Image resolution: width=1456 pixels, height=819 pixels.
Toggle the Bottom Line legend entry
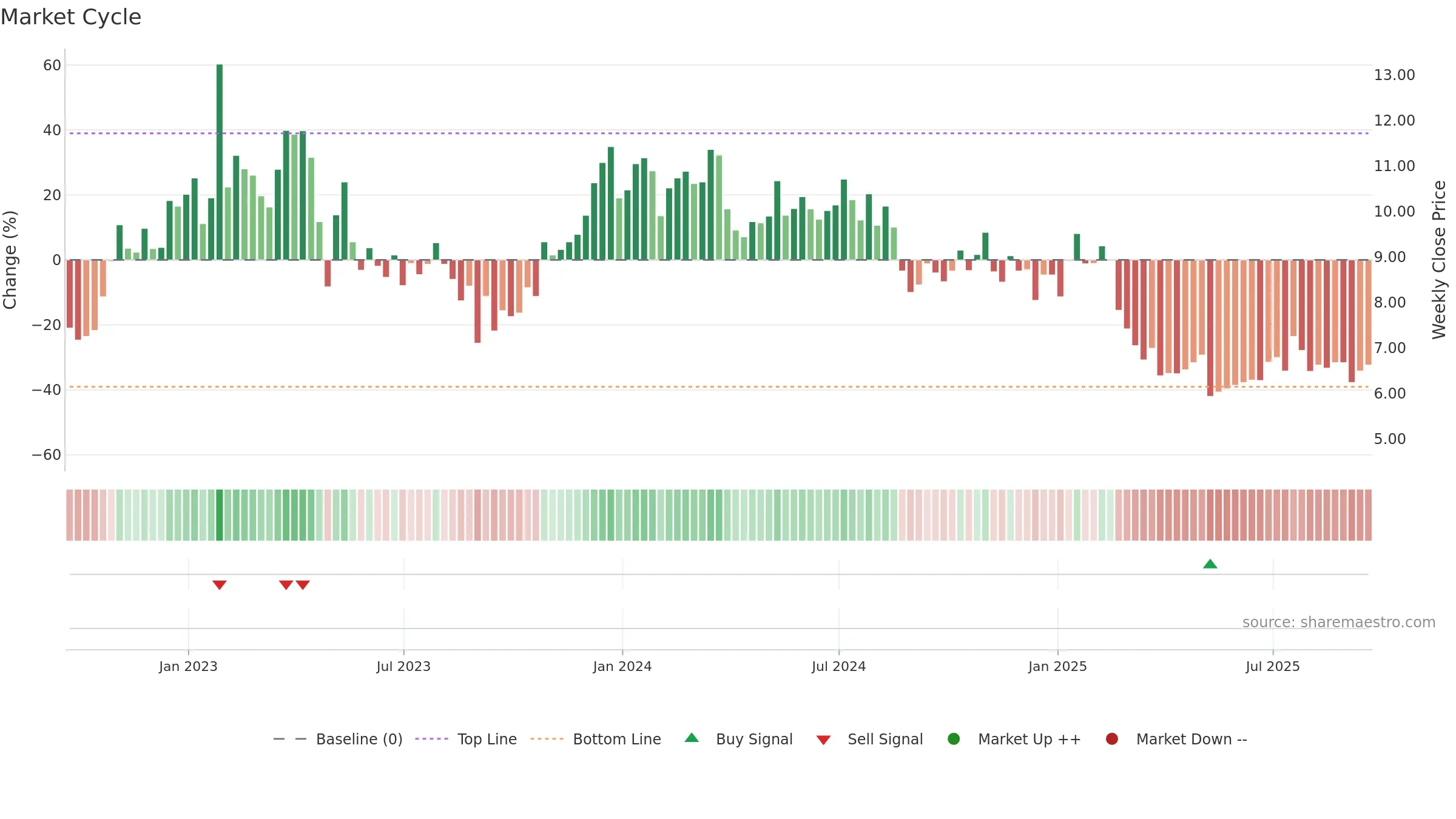(x=596, y=739)
